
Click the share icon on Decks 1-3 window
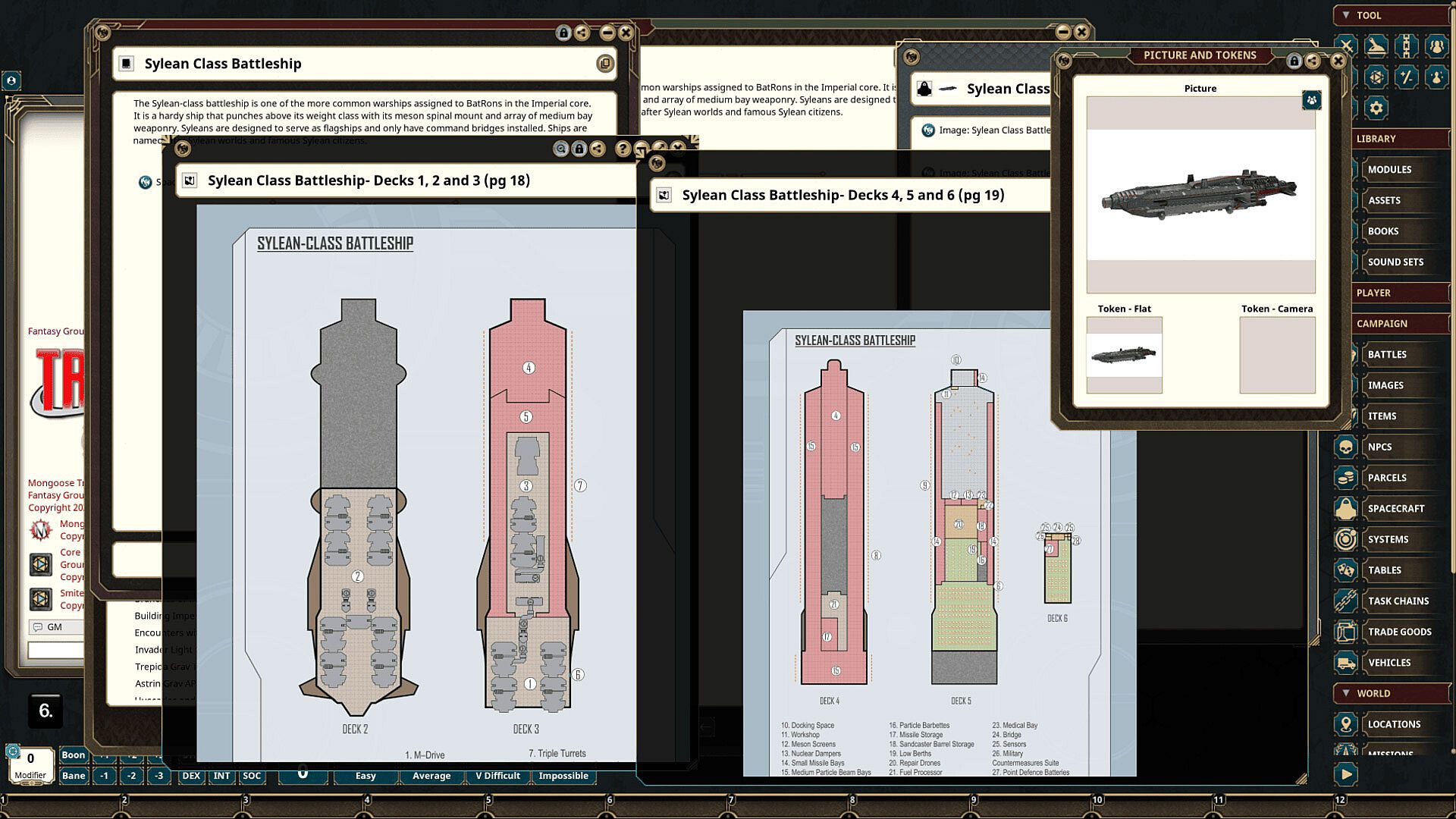coord(598,149)
